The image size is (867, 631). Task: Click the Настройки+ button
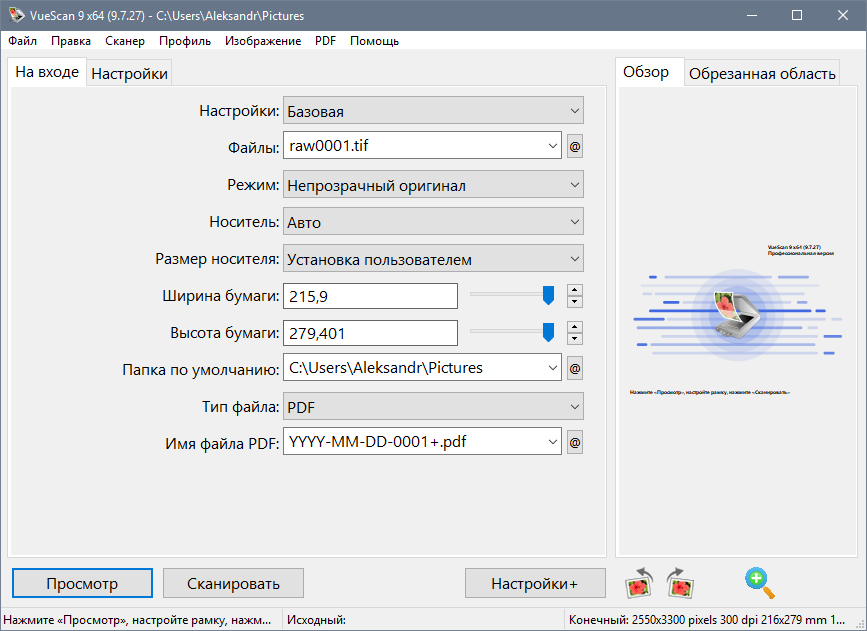(x=535, y=583)
